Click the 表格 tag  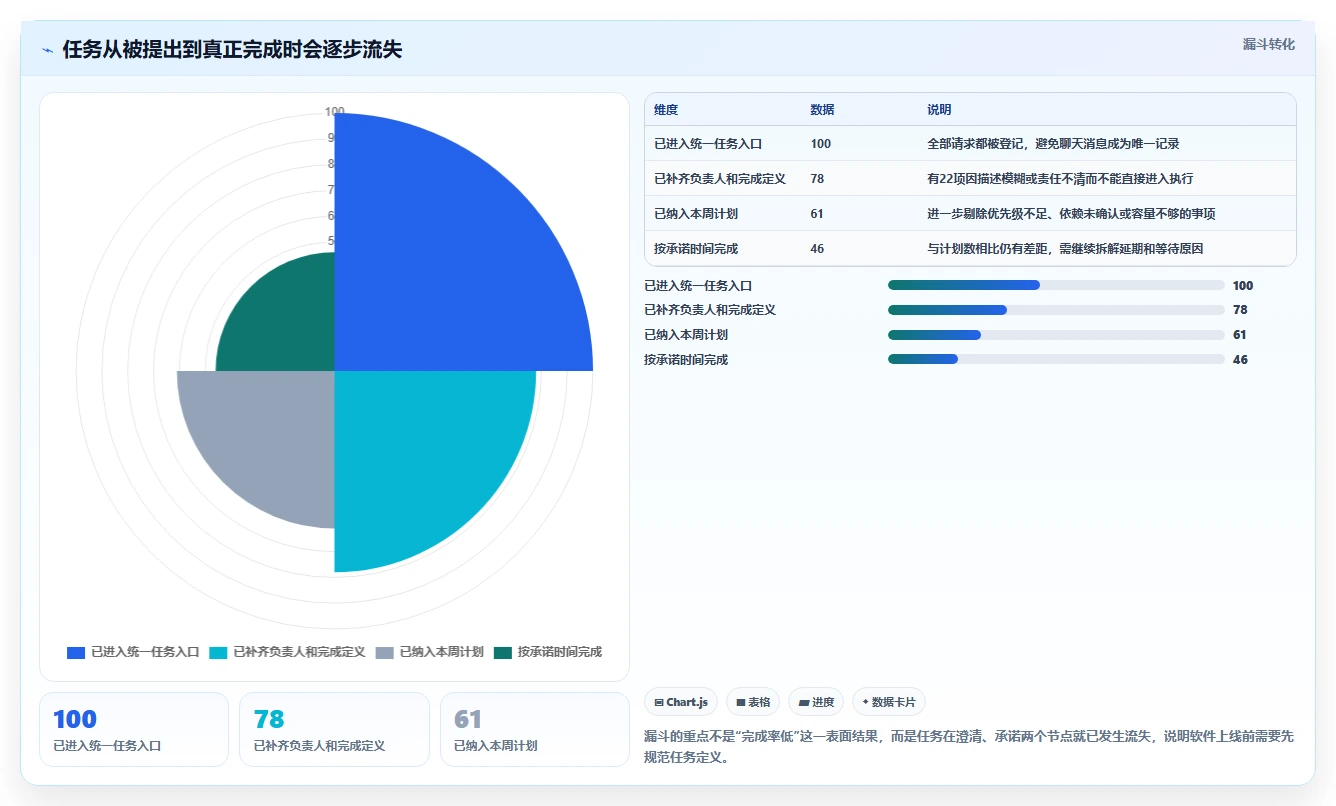click(x=753, y=702)
